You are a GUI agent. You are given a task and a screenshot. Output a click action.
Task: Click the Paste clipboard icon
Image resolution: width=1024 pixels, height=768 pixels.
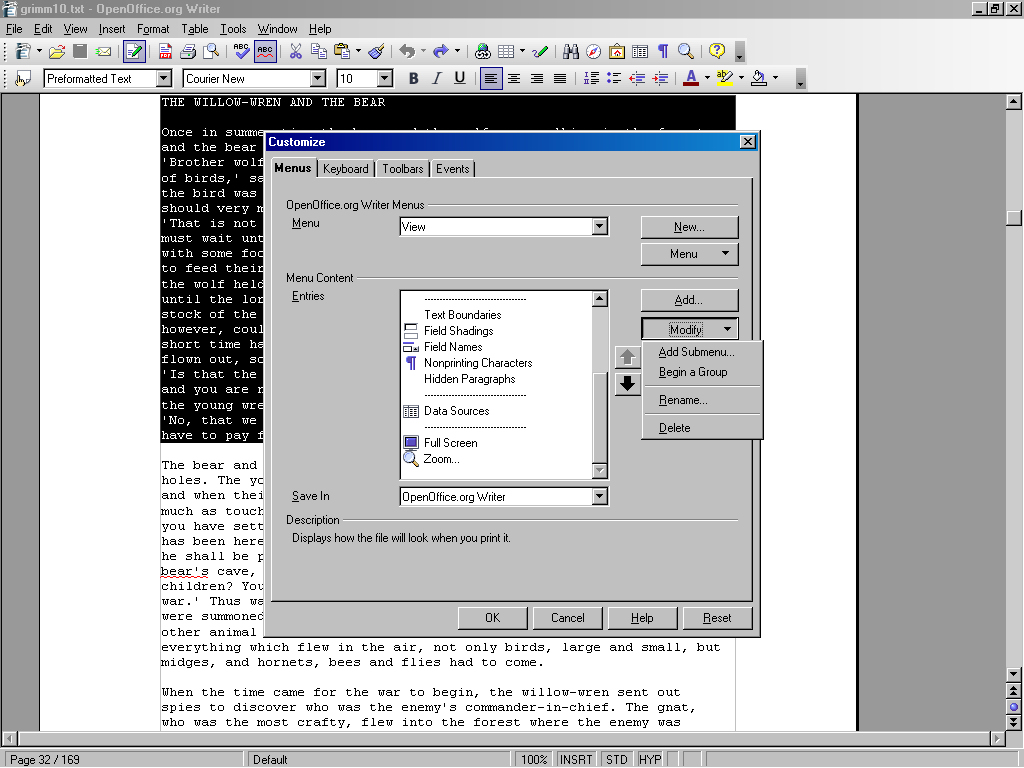[x=342, y=52]
